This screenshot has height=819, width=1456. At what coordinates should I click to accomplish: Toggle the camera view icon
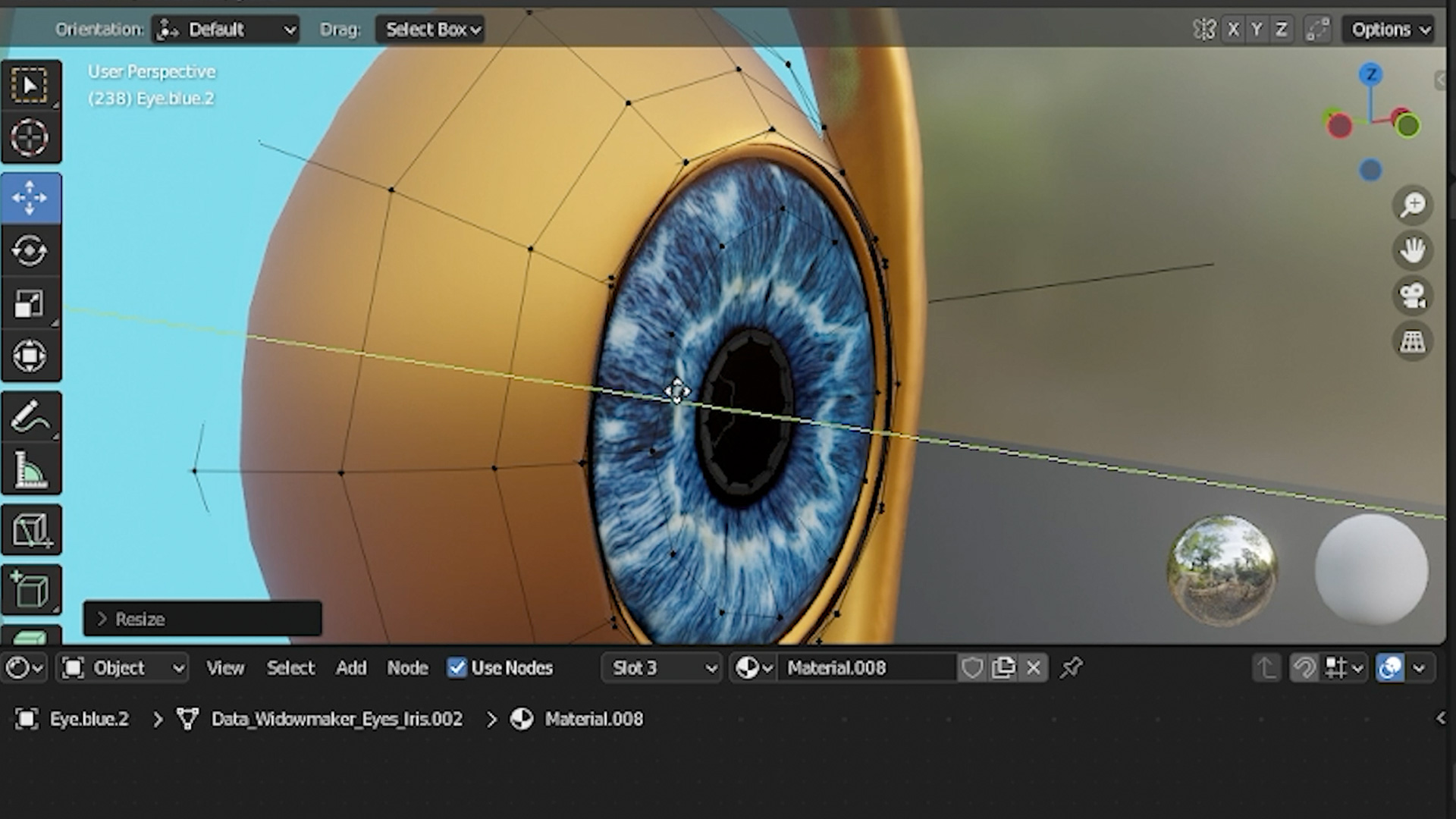[1413, 296]
